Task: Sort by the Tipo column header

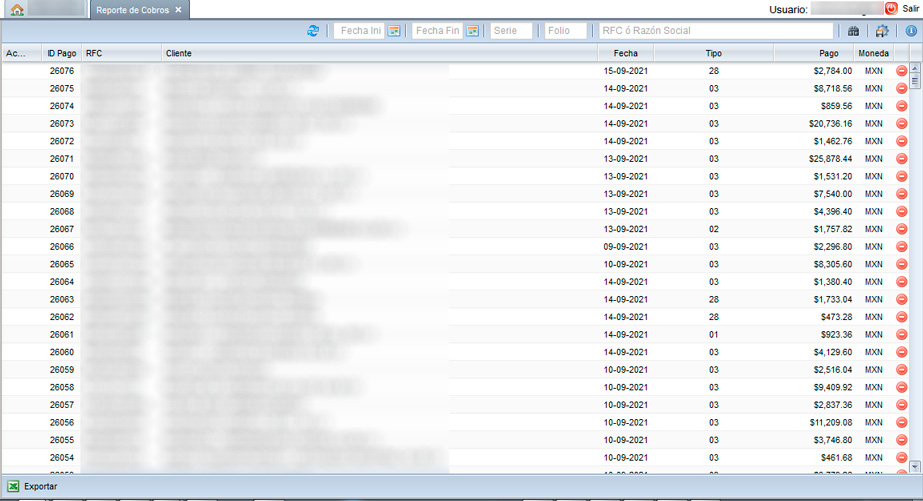Action: [x=713, y=53]
